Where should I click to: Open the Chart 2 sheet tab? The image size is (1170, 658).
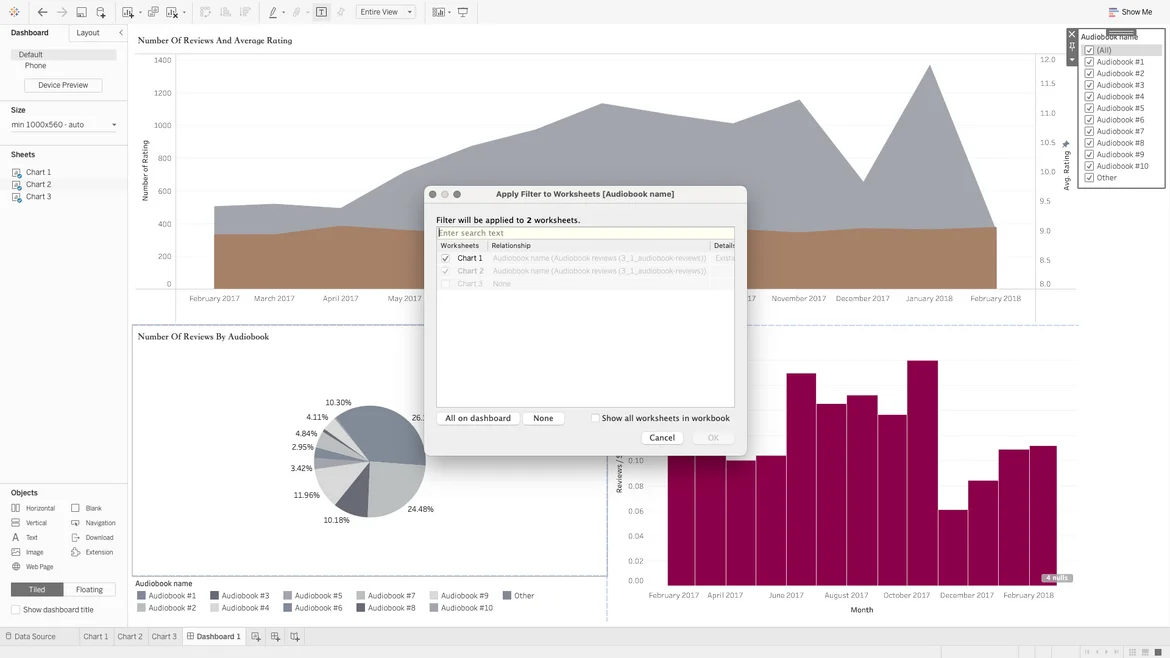pos(130,636)
